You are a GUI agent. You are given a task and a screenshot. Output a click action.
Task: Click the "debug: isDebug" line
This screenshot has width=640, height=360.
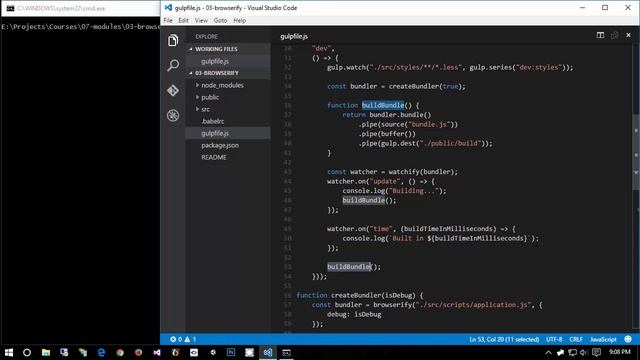click(x=354, y=314)
